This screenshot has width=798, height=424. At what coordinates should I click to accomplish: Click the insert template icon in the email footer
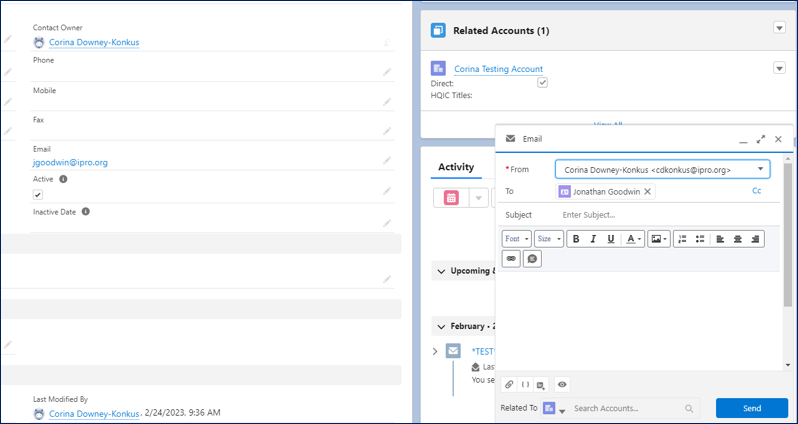[542, 385]
